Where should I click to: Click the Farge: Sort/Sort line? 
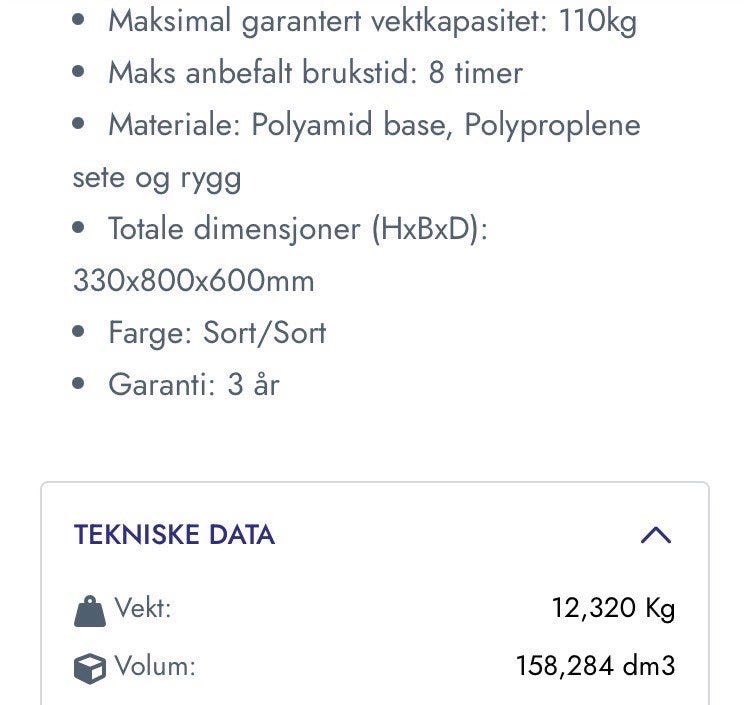point(217,333)
